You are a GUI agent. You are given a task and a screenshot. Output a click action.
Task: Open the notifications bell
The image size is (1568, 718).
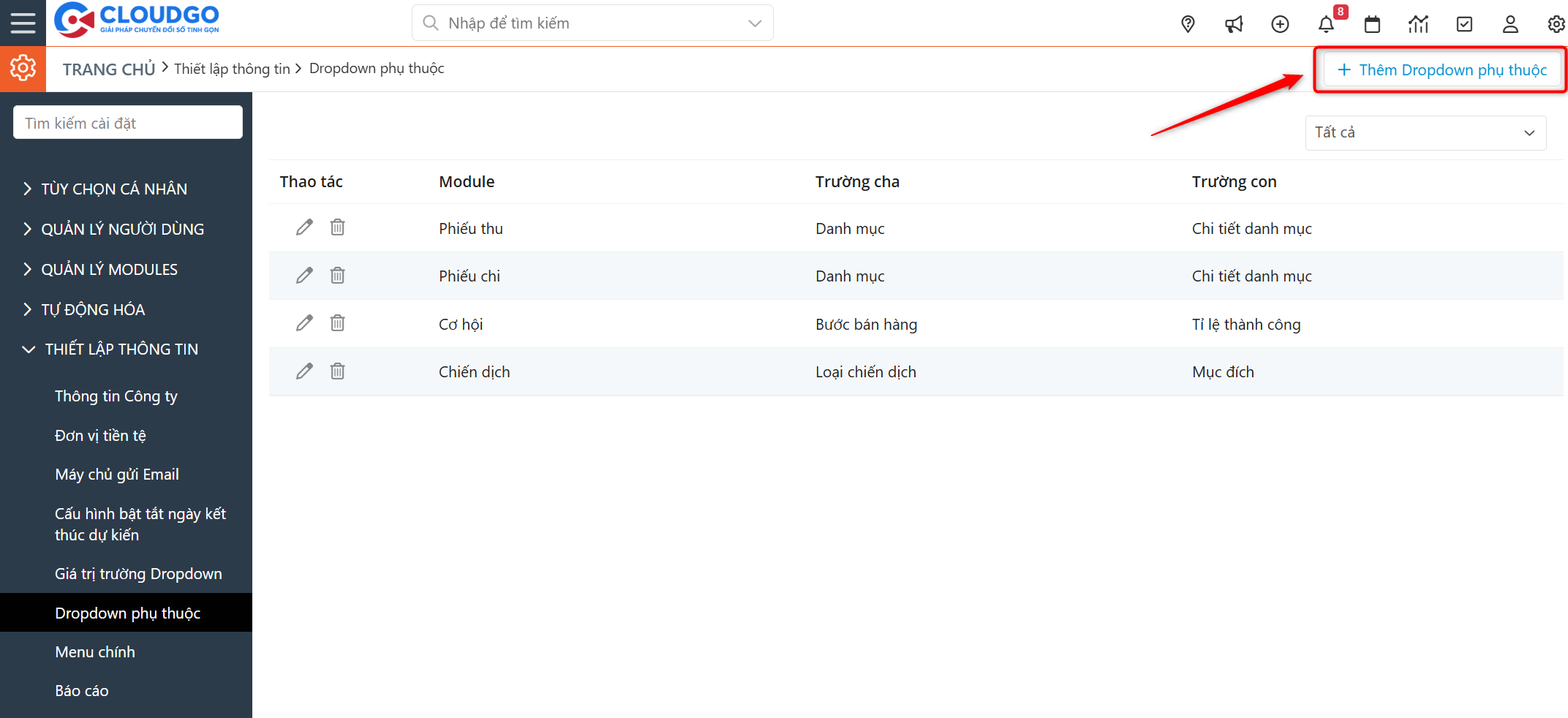(x=1326, y=24)
